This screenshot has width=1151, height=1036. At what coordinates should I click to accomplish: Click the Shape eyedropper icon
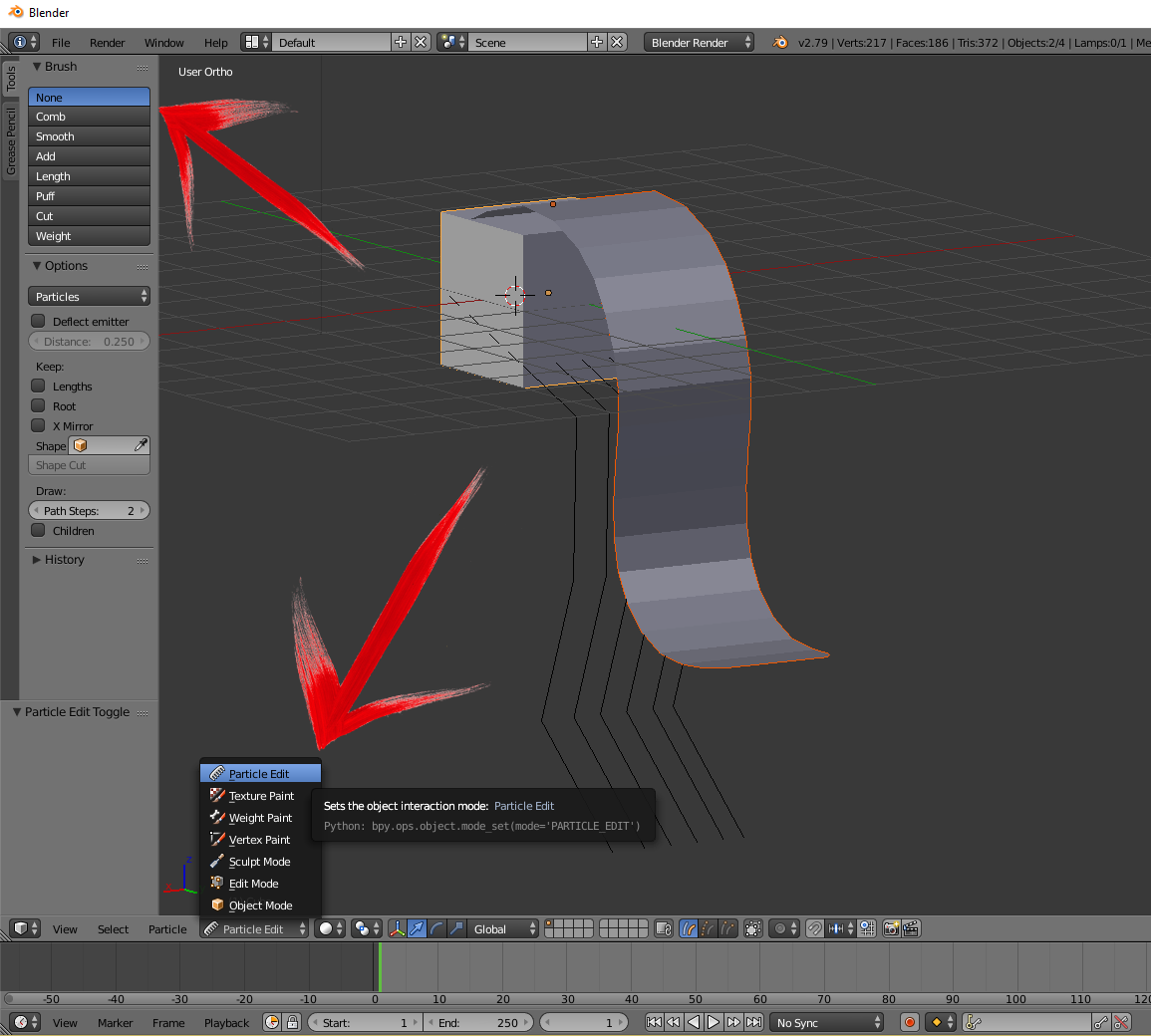pos(141,445)
